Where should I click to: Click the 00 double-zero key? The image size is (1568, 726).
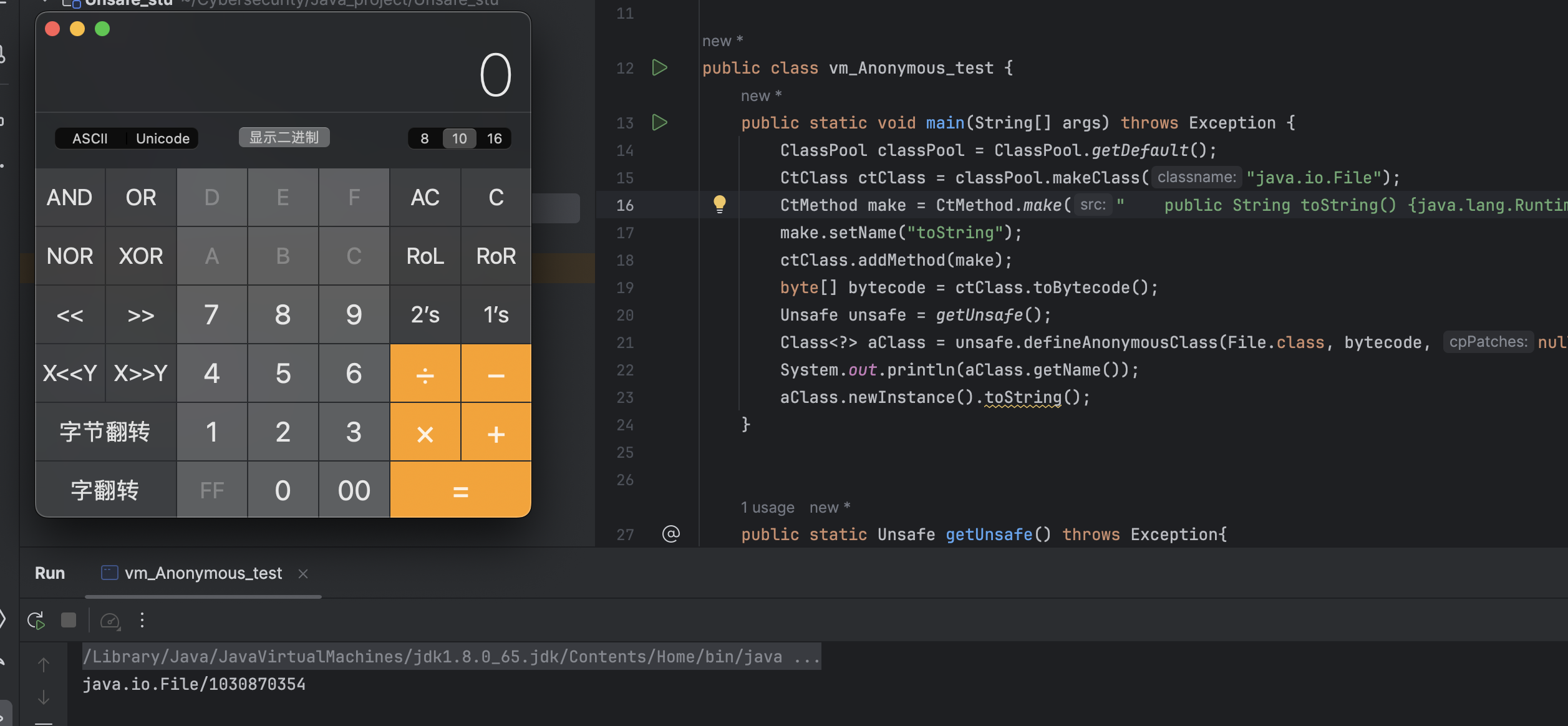pyautogui.click(x=354, y=490)
